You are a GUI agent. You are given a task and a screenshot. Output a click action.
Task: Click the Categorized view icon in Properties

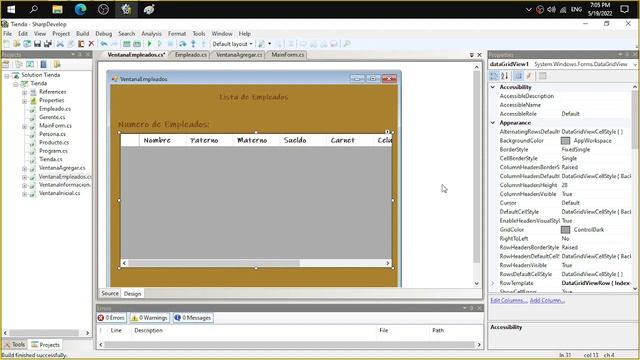[x=494, y=76]
